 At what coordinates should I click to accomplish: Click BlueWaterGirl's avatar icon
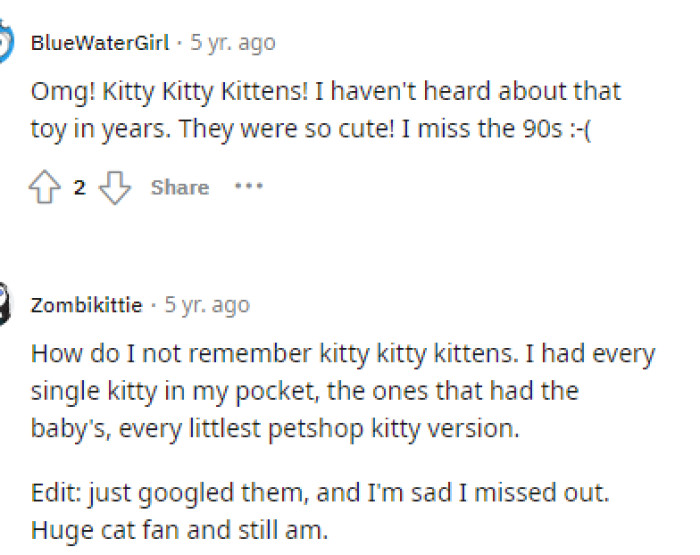click(x=5, y=43)
